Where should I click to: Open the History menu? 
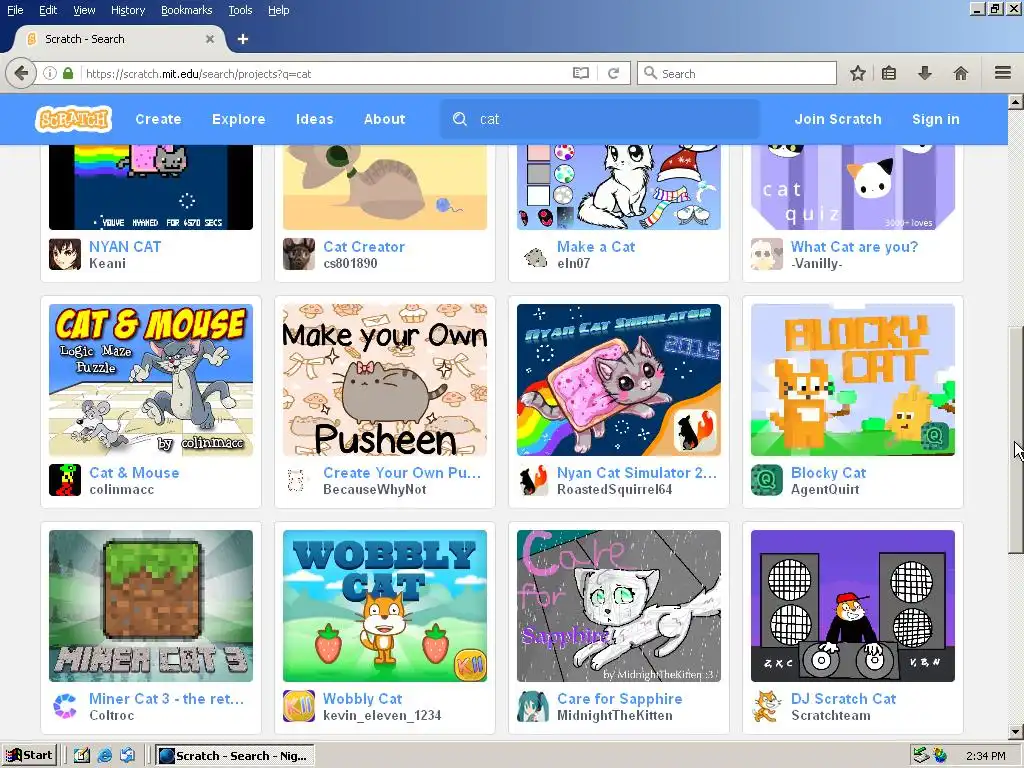coord(127,10)
